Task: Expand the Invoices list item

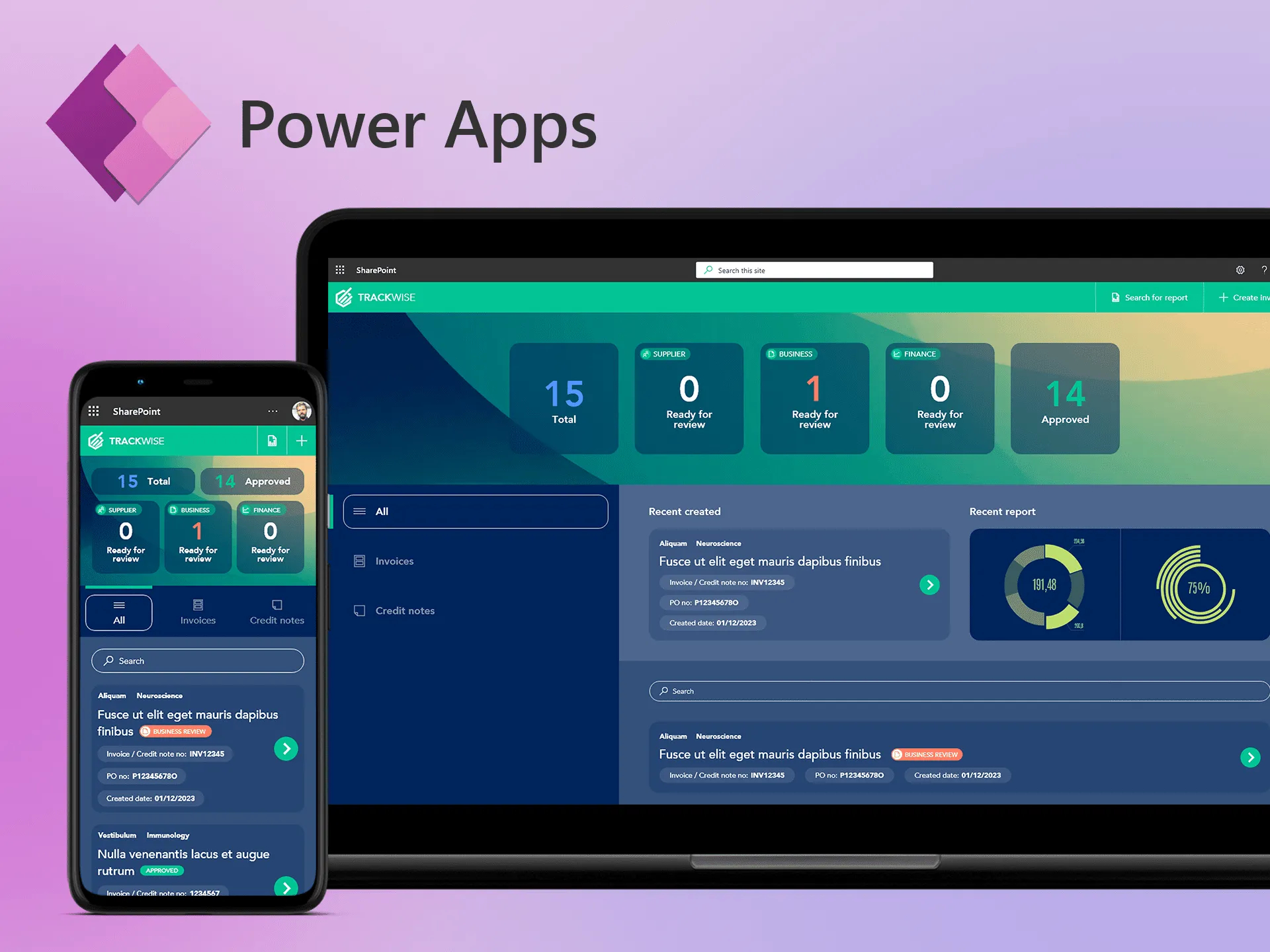Action: [x=393, y=561]
